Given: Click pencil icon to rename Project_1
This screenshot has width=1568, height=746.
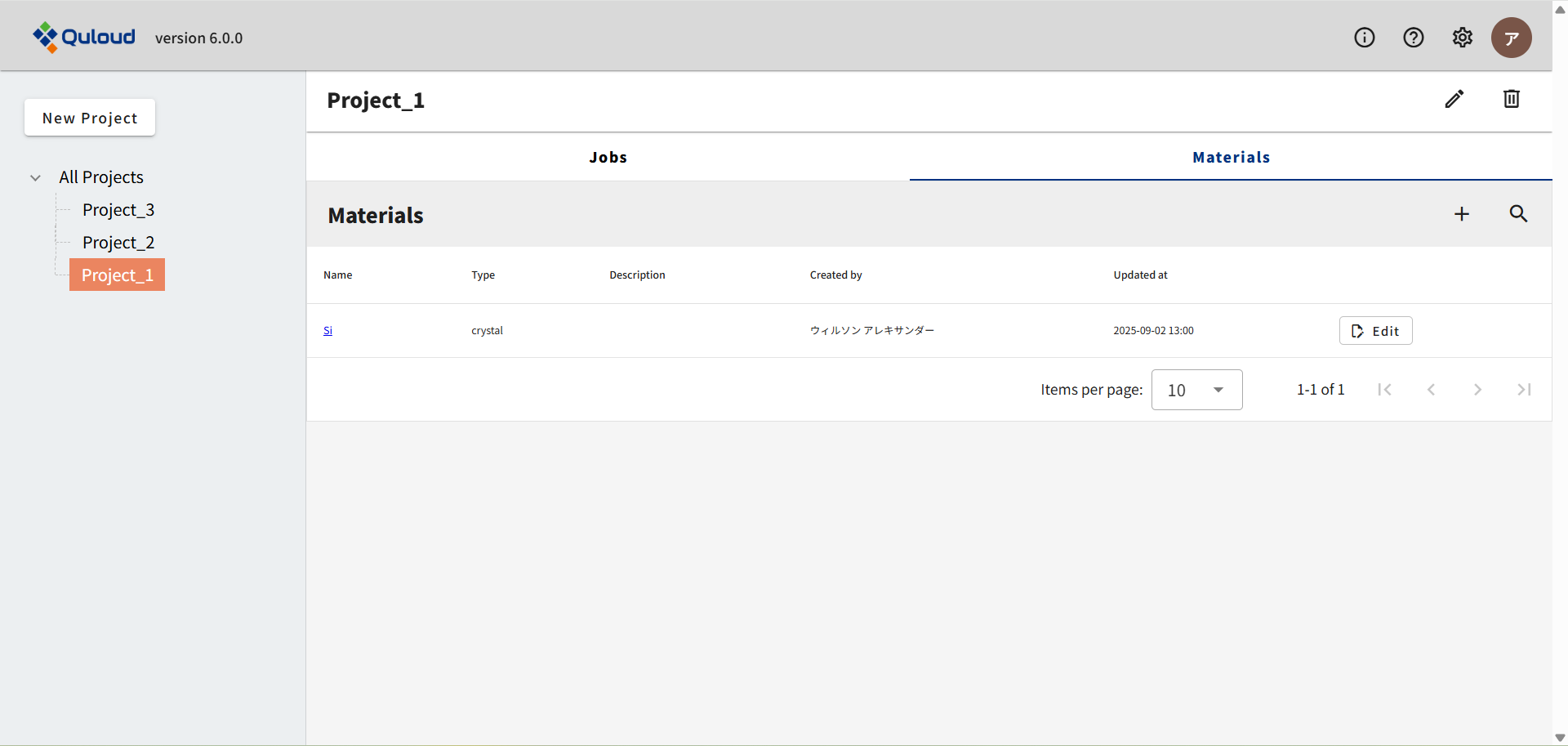Looking at the screenshot, I should point(1454,99).
